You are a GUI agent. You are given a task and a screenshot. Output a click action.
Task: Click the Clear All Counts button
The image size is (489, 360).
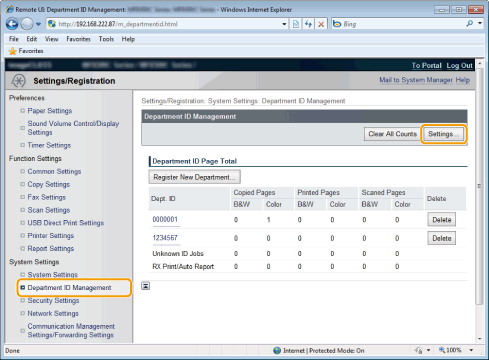[392, 134]
